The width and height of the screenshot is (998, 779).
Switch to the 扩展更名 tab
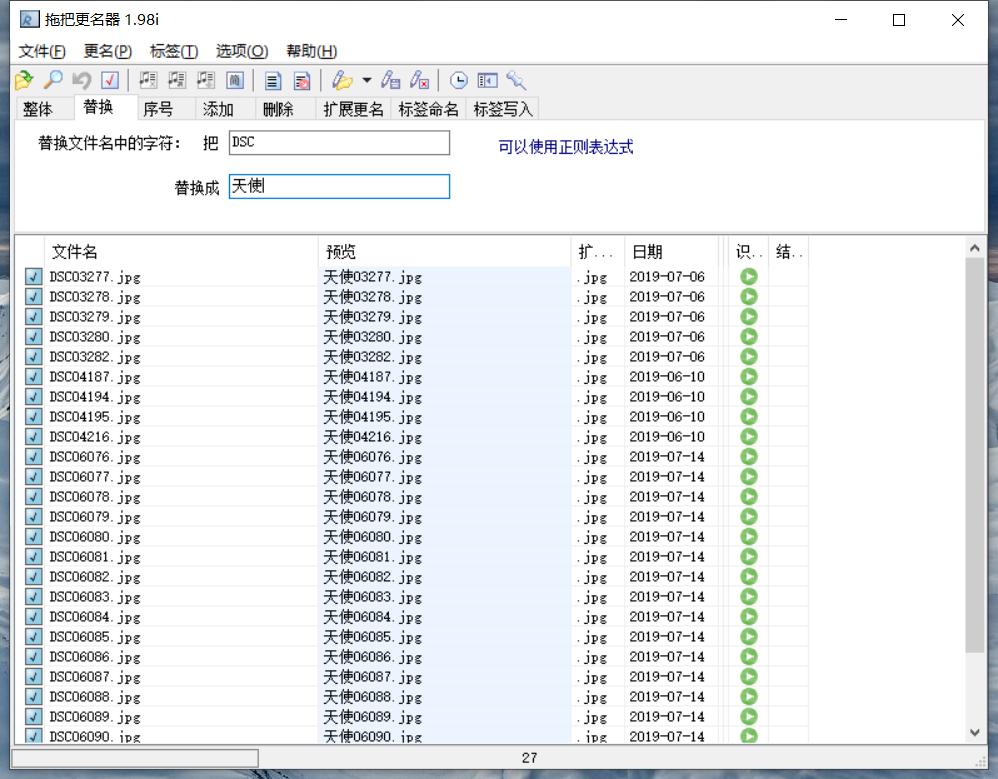point(351,108)
